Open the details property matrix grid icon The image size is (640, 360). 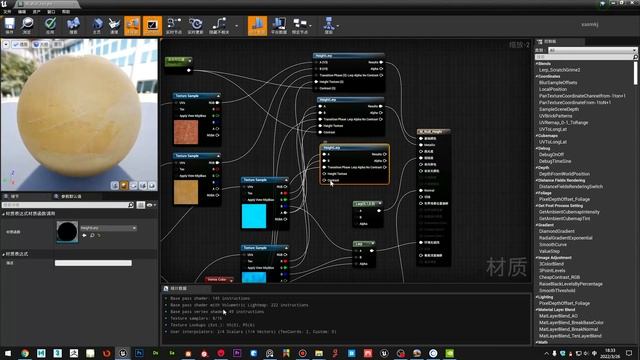click(x=141, y=205)
